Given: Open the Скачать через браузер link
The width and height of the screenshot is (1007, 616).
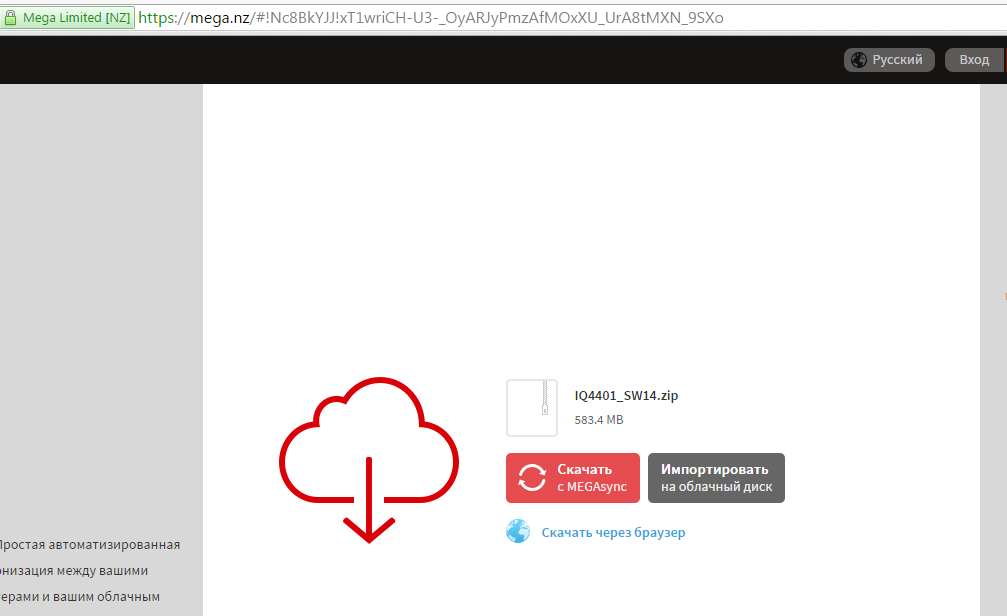Looking at the screenshot, I should (x=613, y=533).
